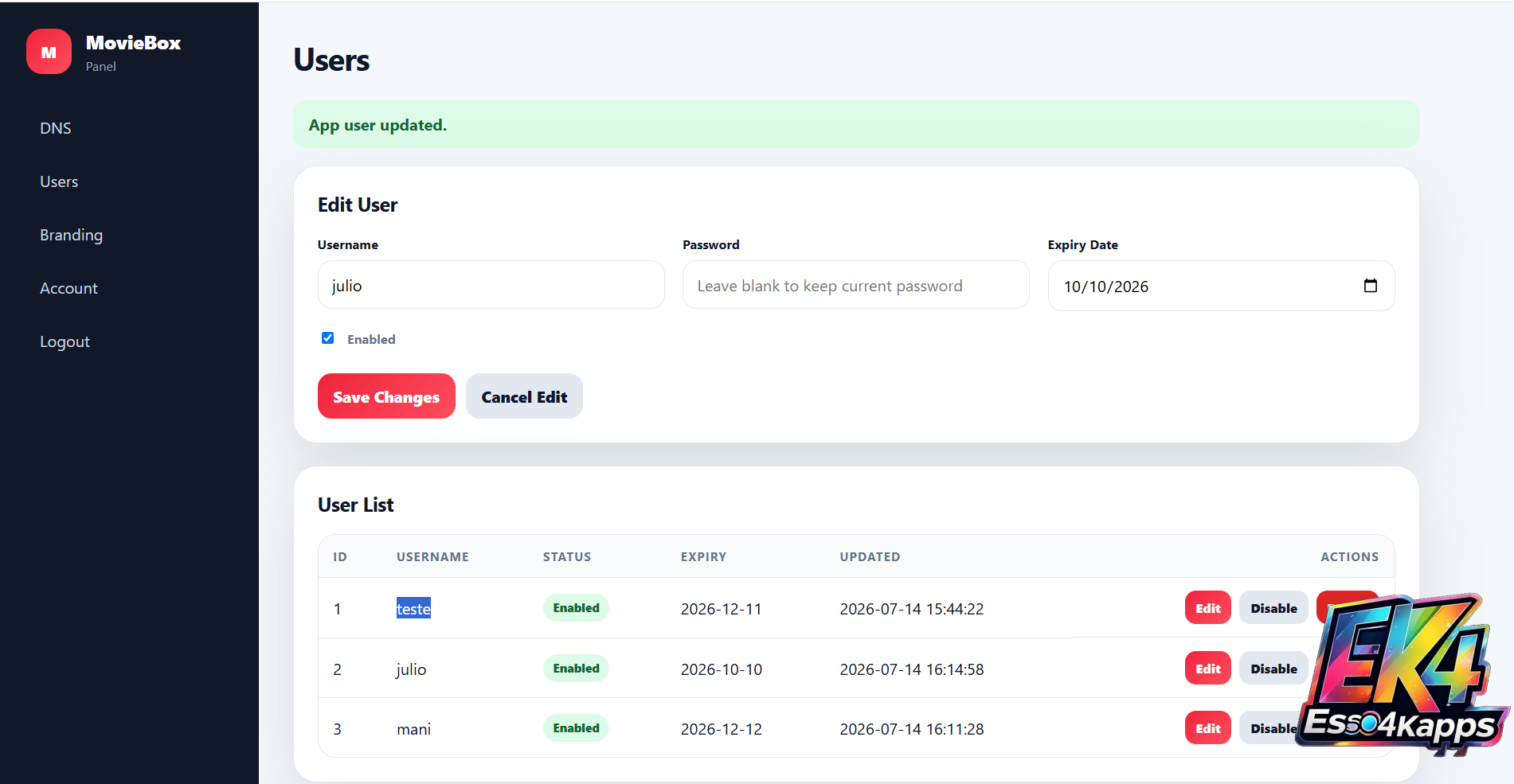
Task: Click the Edit User heading
Action: [x=358, y=205]
